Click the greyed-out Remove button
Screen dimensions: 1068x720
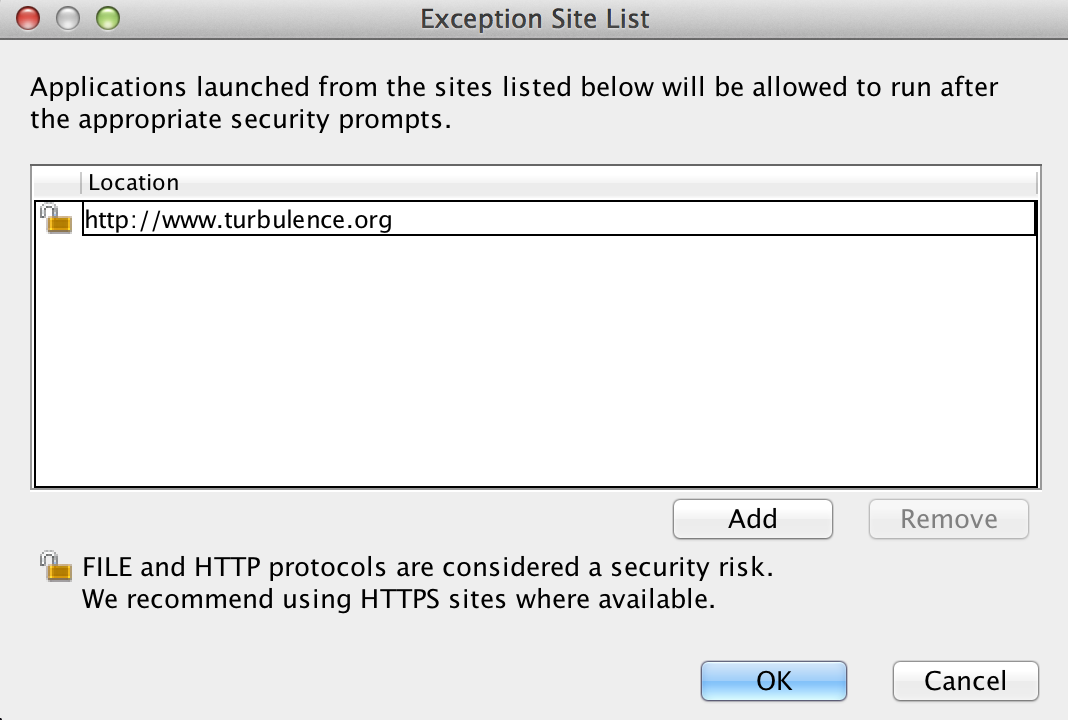[948, 519]
